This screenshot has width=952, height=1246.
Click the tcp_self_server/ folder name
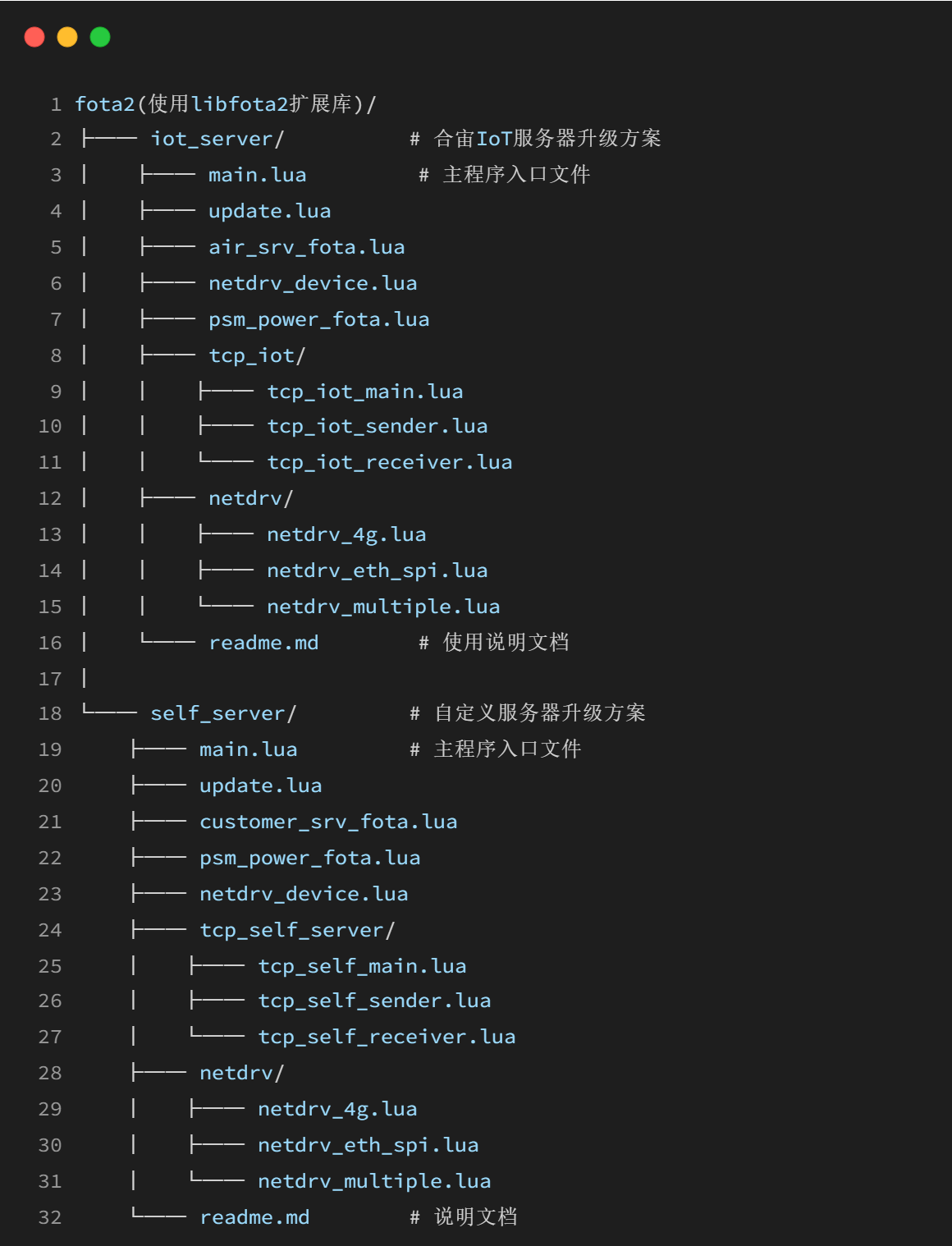pyautogui.click(x=297, y=930)
